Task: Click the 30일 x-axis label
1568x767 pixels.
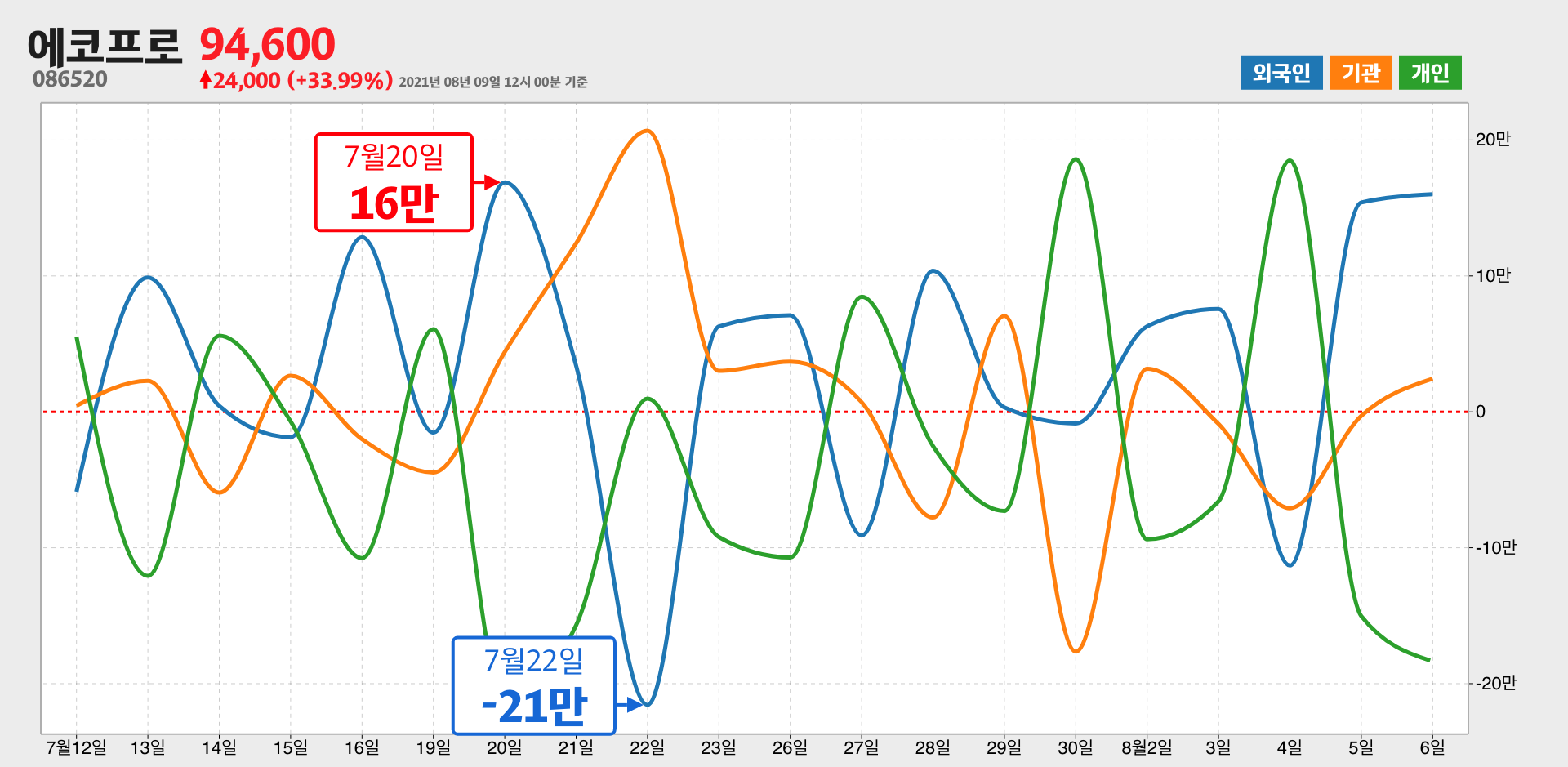Action: (x=1075, y=747)
